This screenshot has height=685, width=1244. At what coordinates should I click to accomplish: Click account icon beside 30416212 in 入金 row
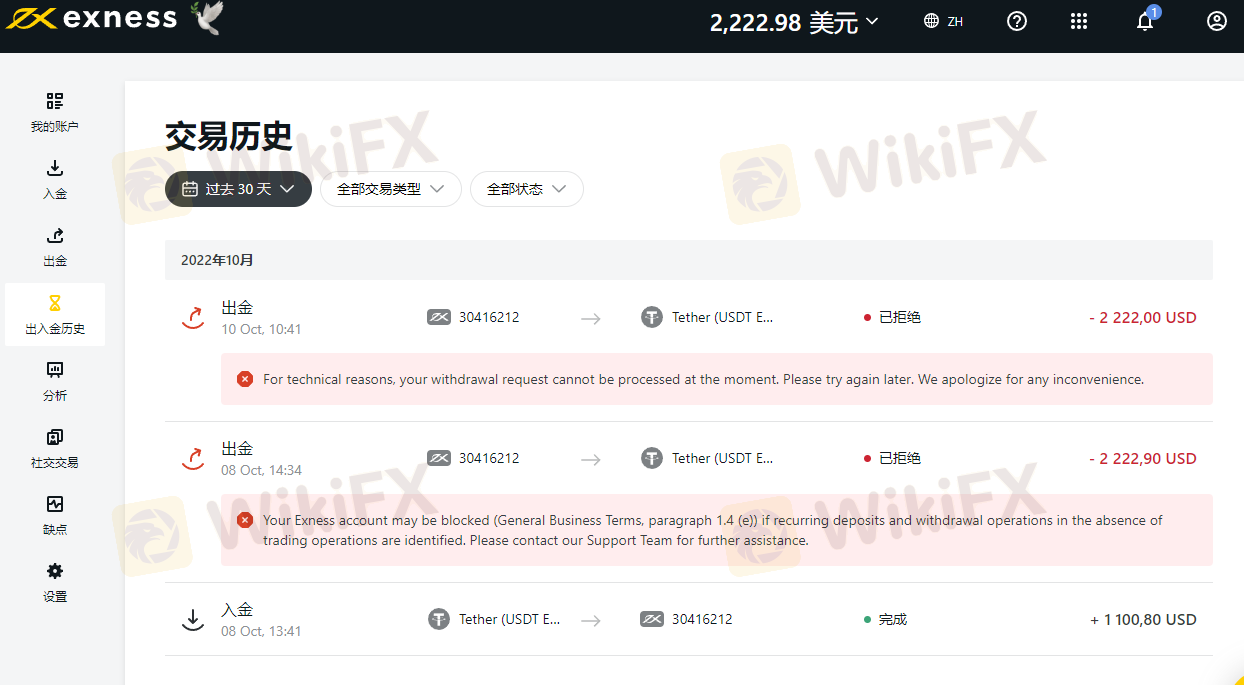tap(652, 620)
